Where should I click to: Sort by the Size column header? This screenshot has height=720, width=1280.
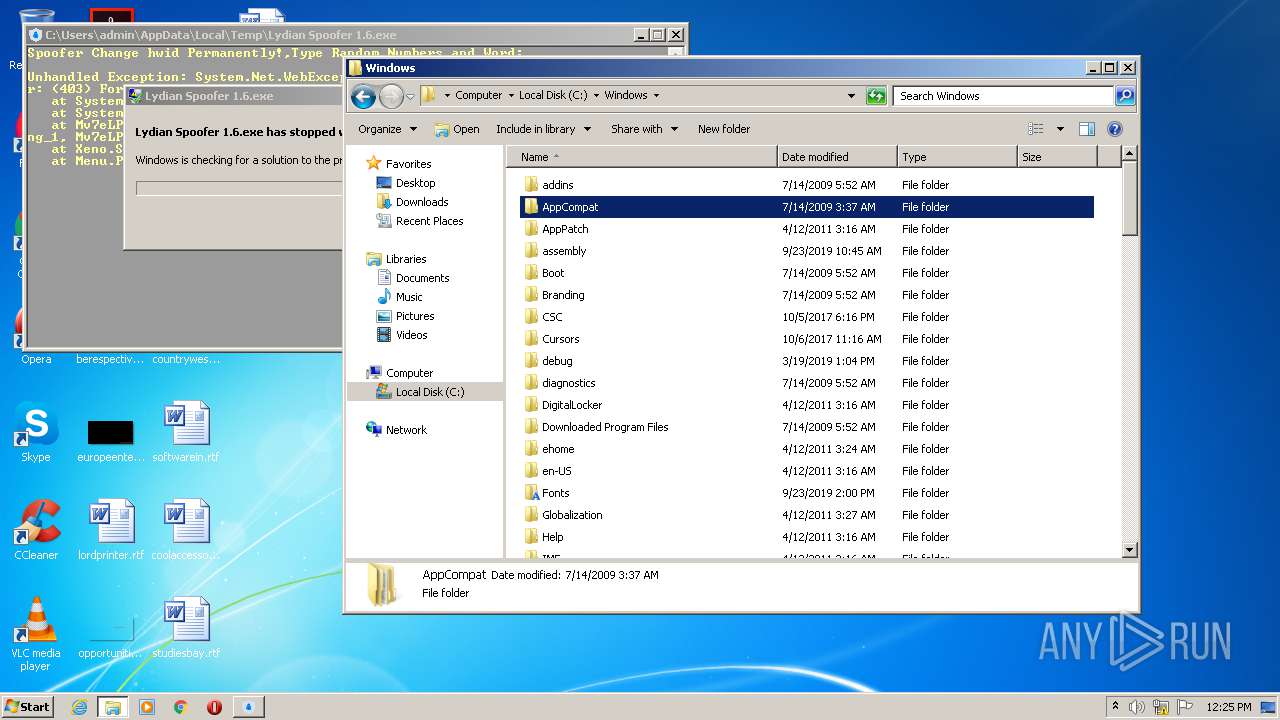1057,157
